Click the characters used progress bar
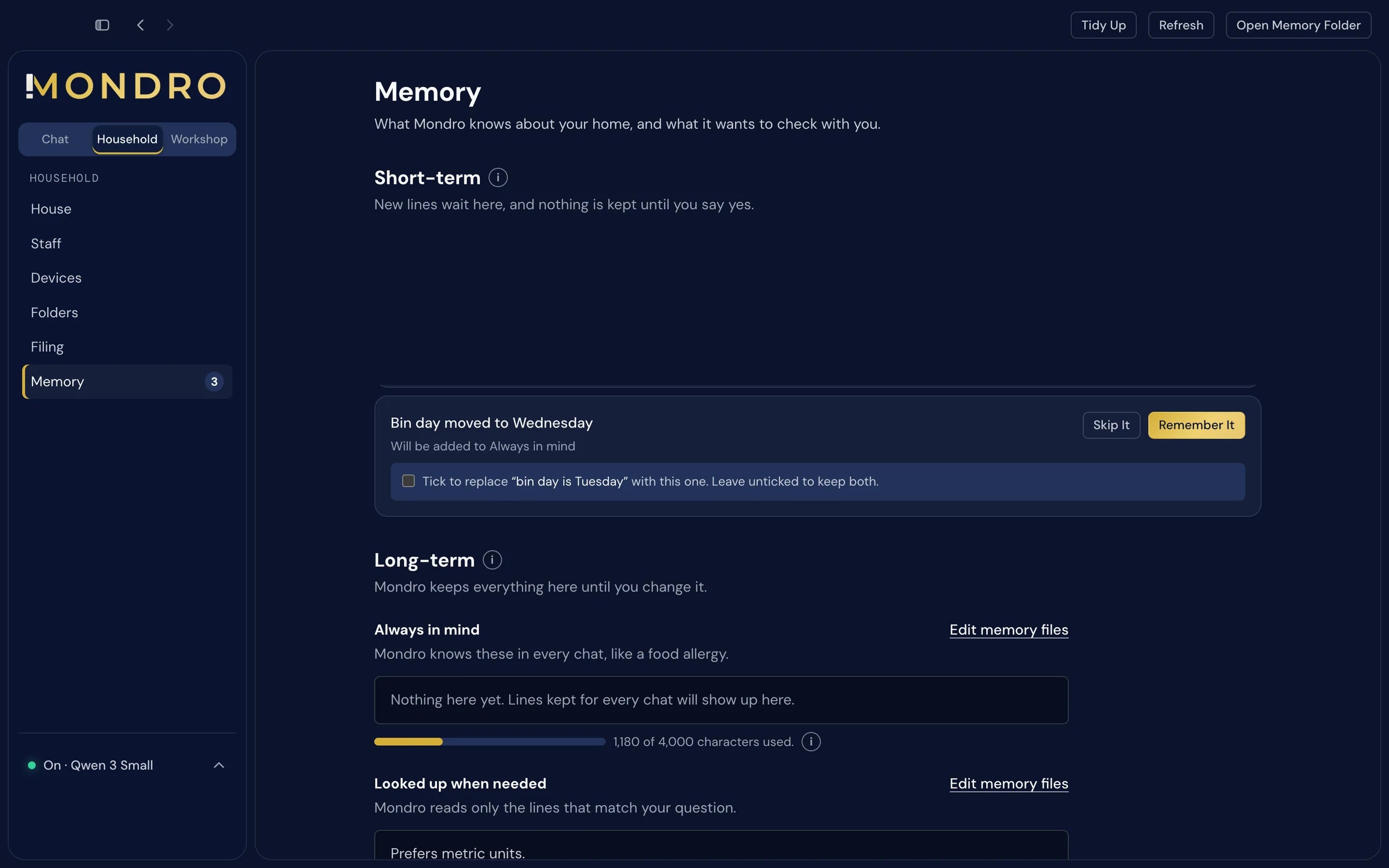 tap(490, 741)
